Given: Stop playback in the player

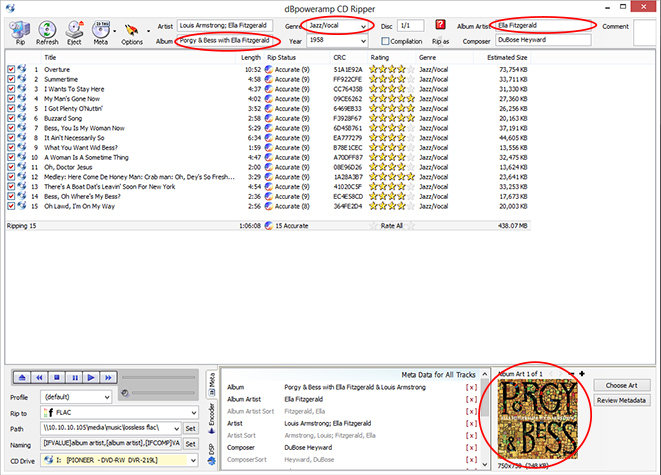Looking at the screenshot, I should coord(56,378).
